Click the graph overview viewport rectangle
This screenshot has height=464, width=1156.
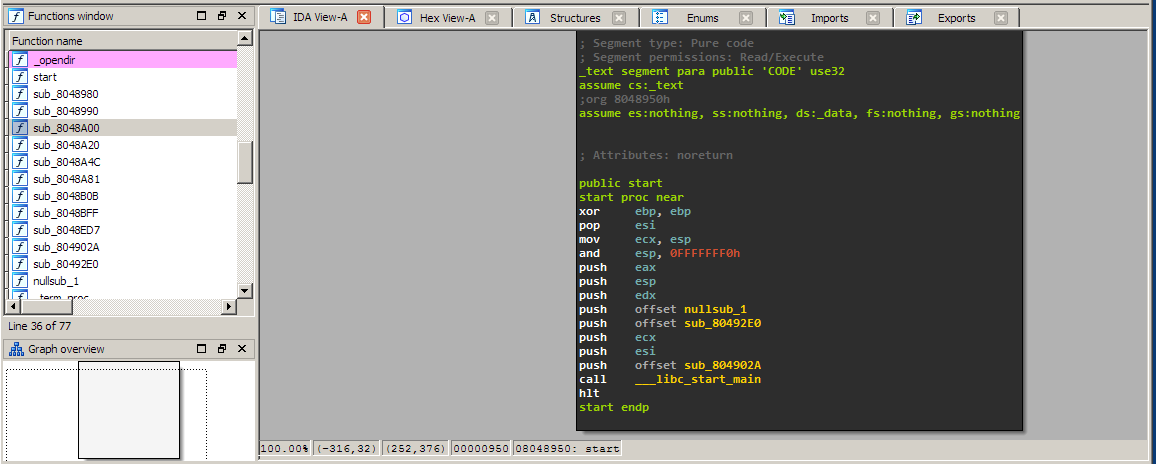point(129,409)
